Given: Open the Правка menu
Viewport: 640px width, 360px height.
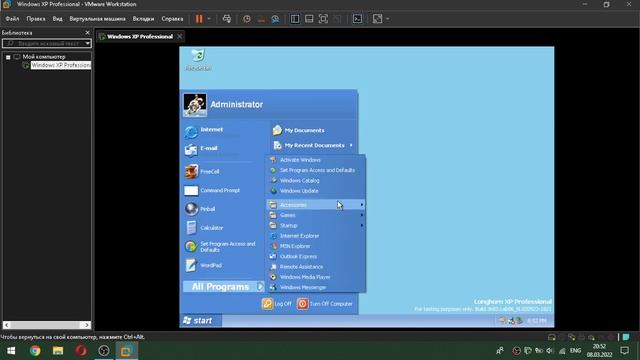Looking at the screenshot, I should [x=36, y=19].
